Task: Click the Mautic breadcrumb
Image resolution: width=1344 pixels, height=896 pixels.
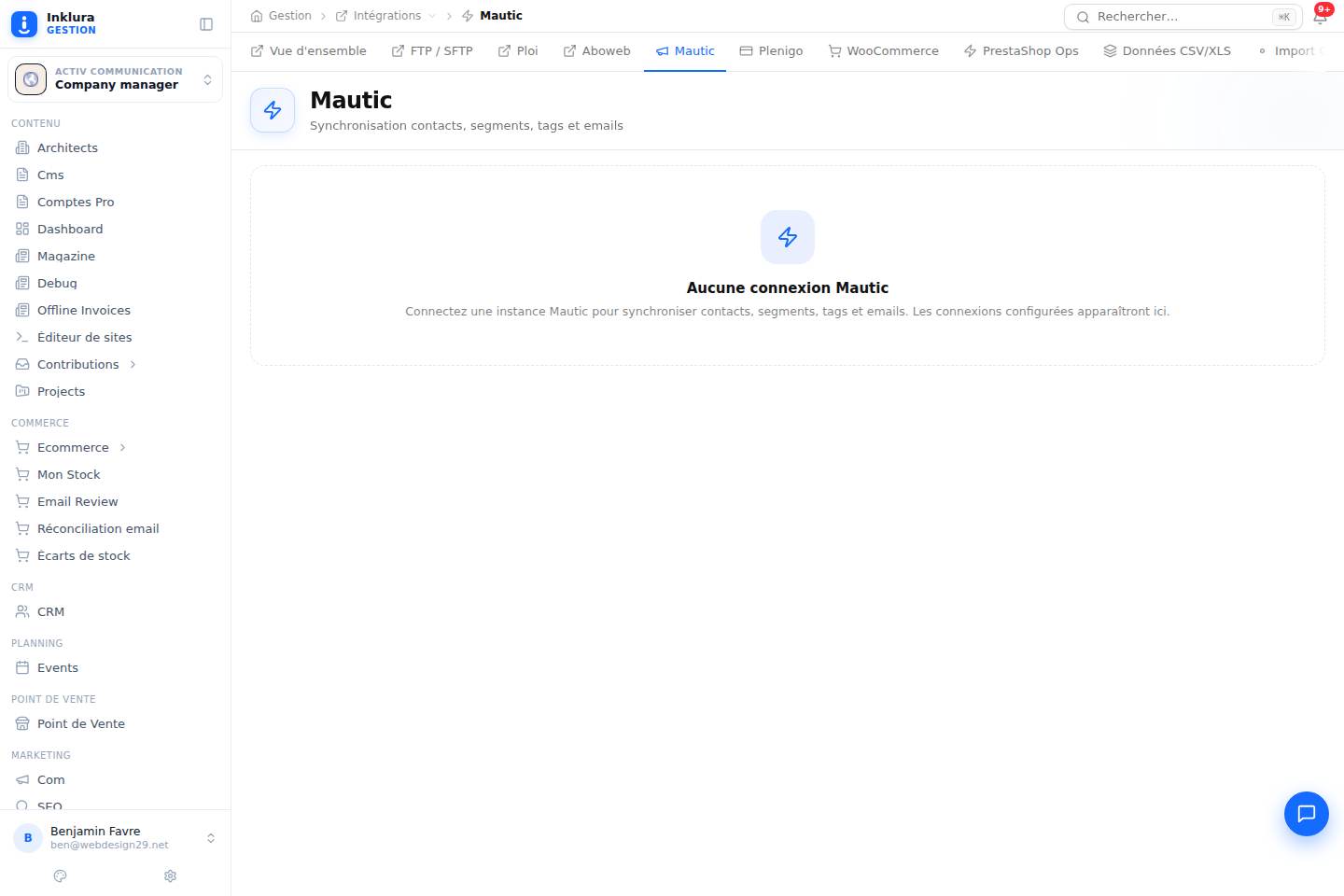Action: 492,16
